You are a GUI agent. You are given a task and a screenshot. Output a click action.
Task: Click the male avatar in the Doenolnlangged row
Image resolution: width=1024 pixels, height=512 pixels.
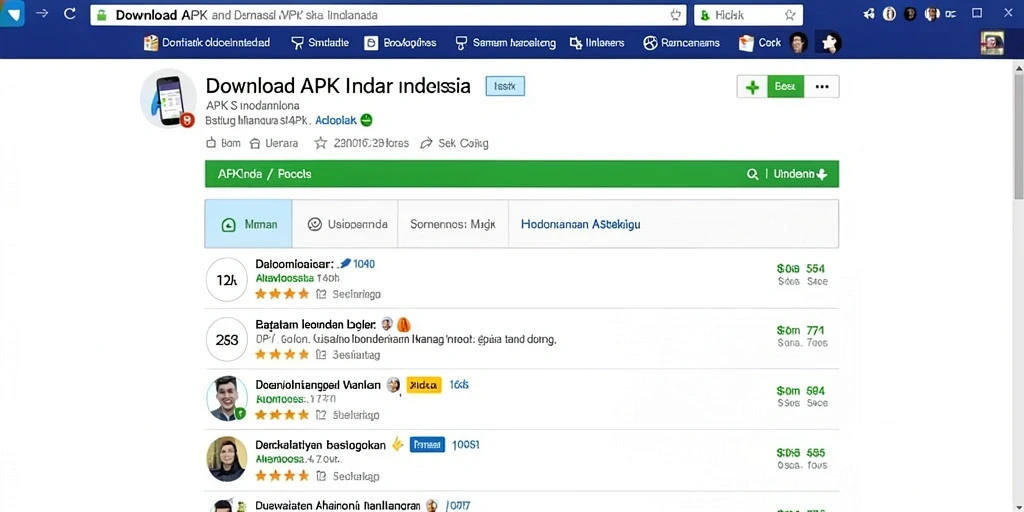pos(227,398)
